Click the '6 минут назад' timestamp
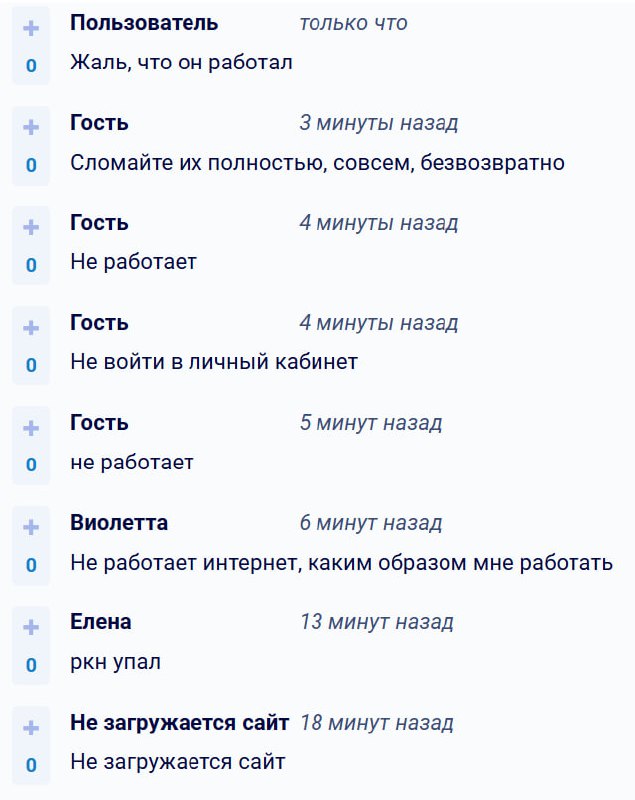The height and width of the screenshot is (800, 635). tap(370, 523)
